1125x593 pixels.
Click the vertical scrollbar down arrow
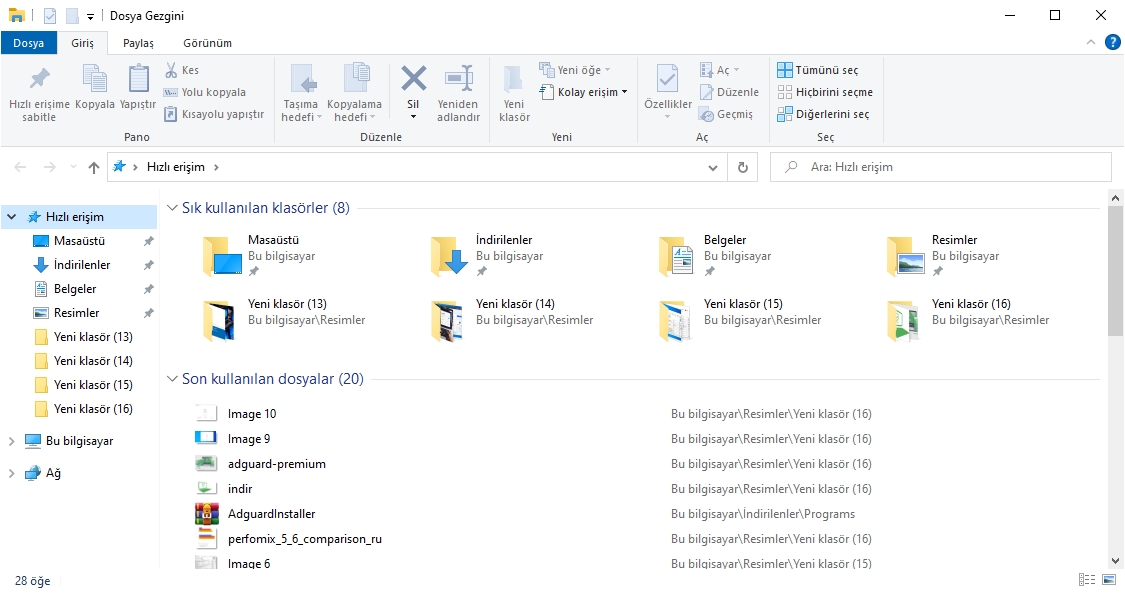coord(1115,561)
